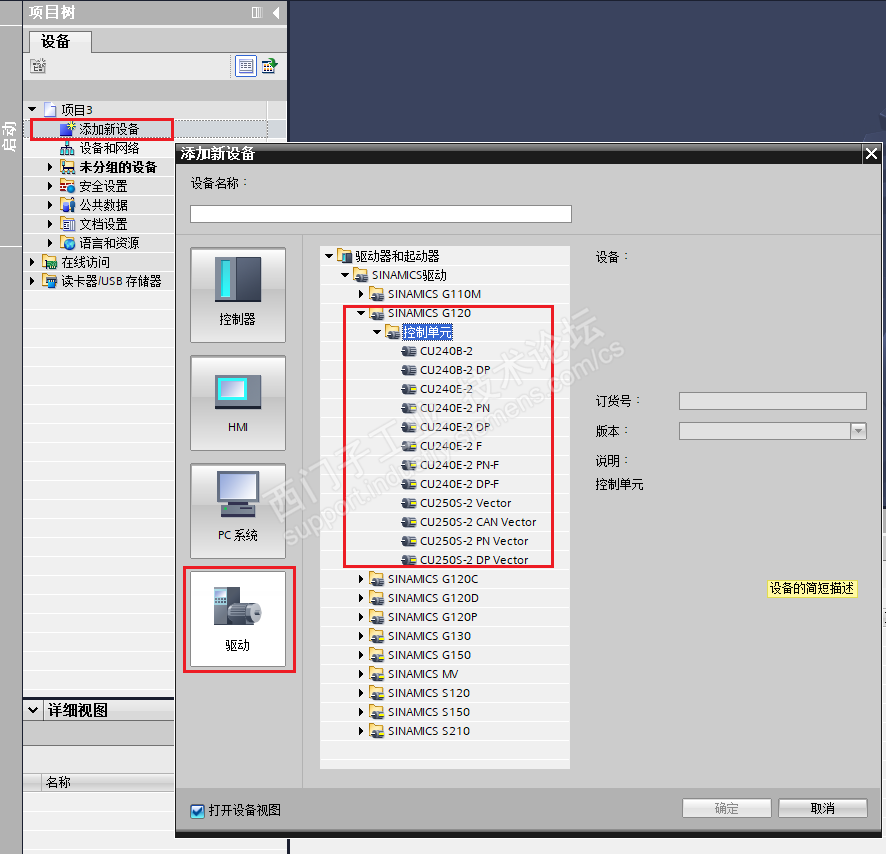Collapse the 详细视图 panel

click(x=33, y=710)
